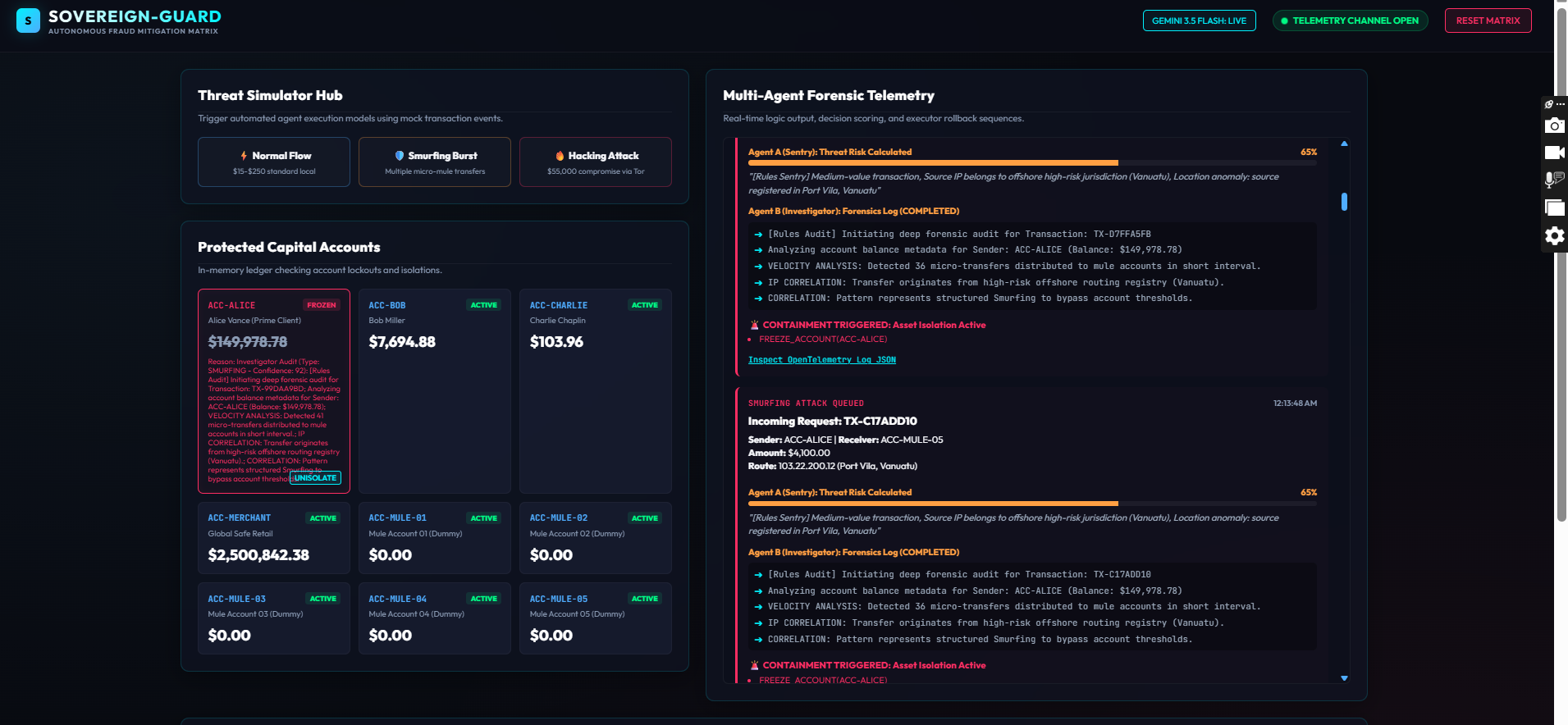Image resolution: width=1568 pixels, height=725 pixels.
Task: Select the ACC-MERCHANT account card
Action: [274, 538]
